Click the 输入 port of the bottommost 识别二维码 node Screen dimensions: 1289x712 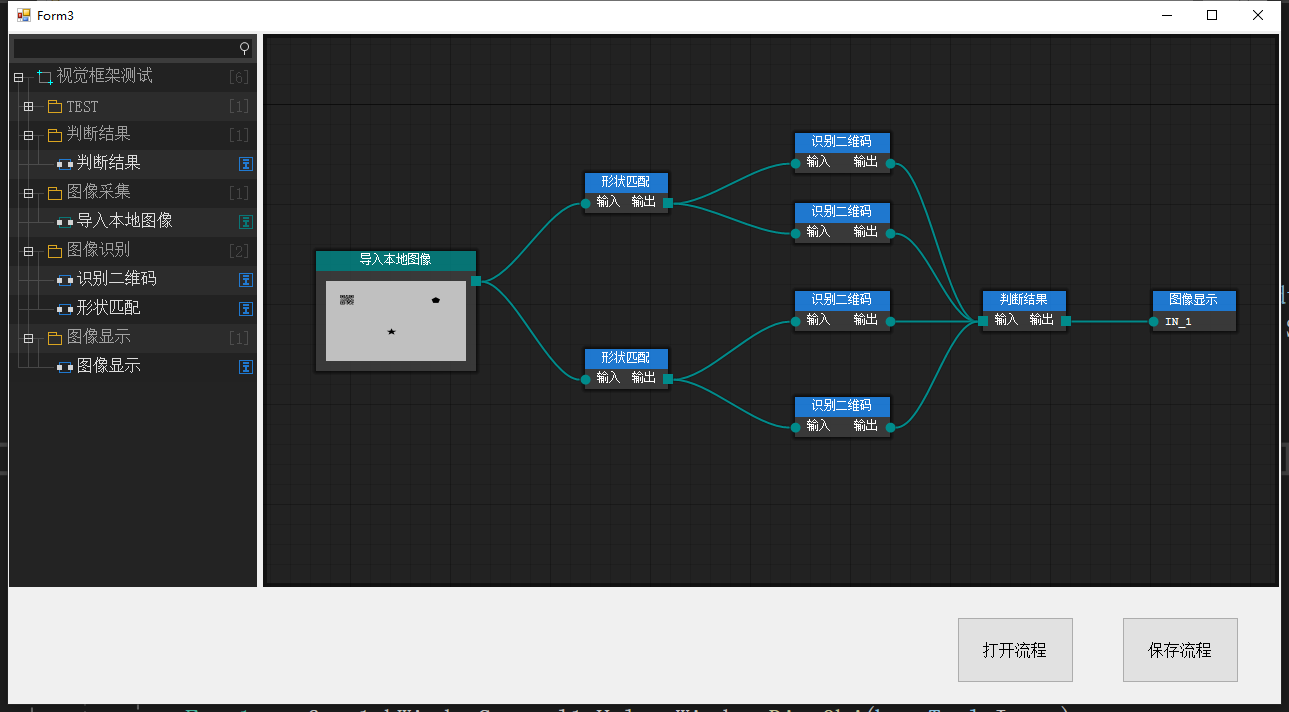point(795,427)
